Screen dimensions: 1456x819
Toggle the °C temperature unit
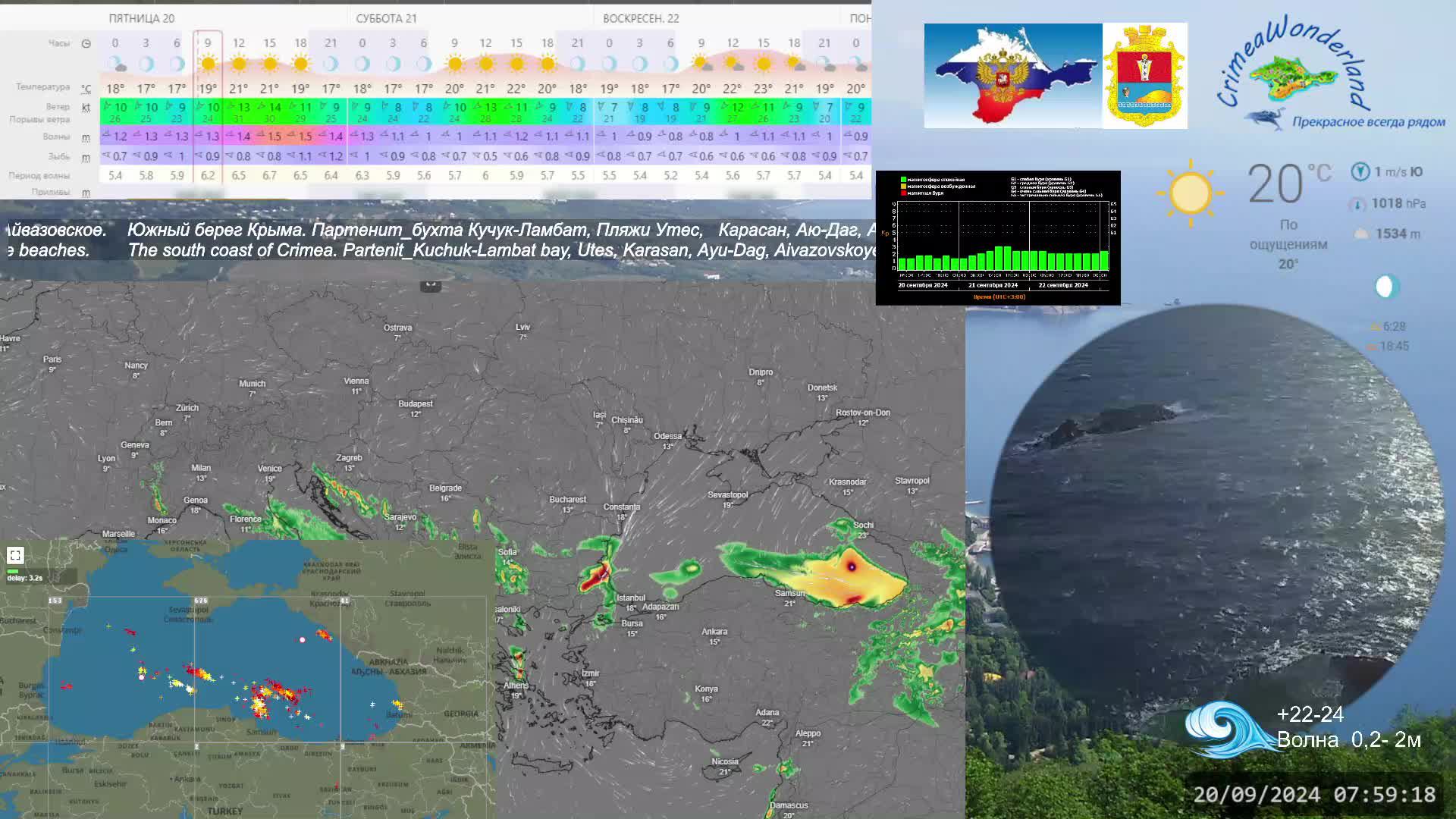[86, 88]
